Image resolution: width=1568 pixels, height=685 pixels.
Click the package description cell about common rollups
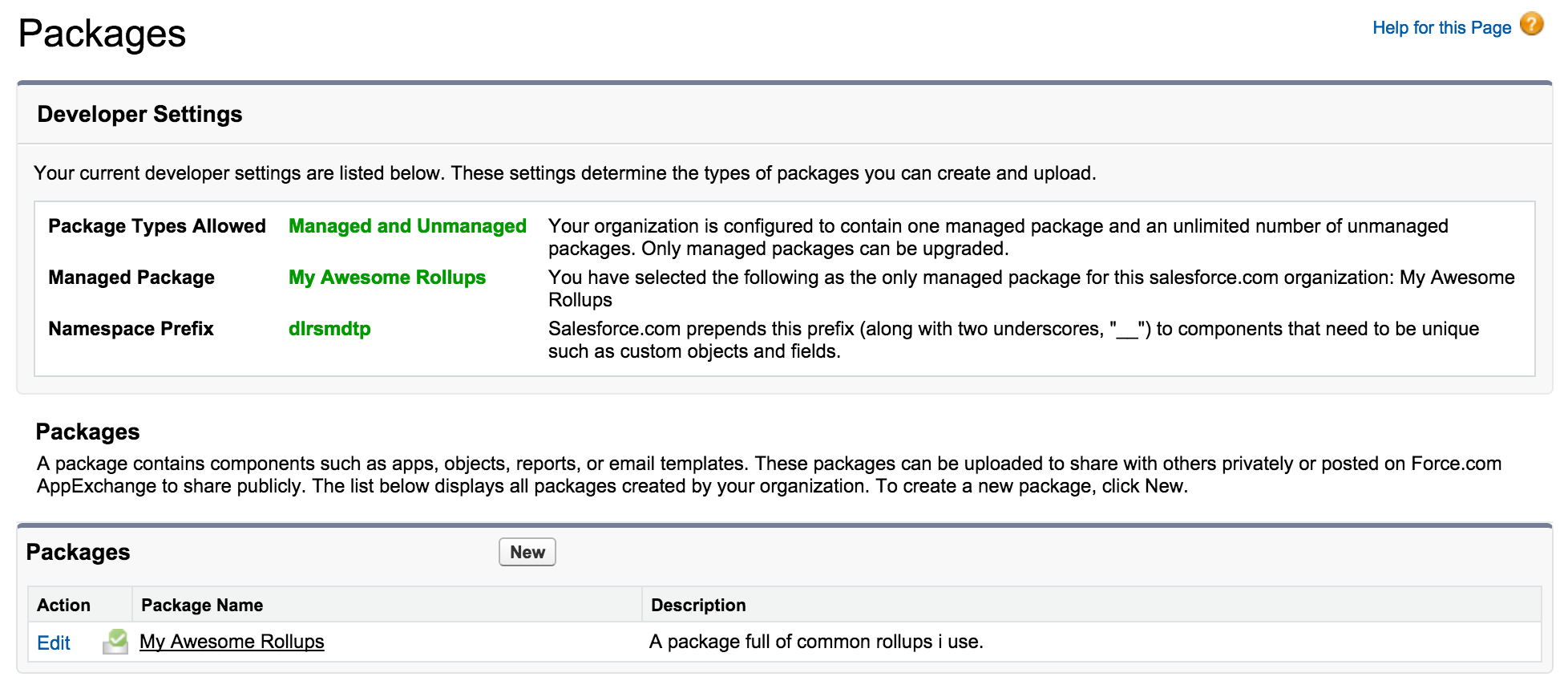(816, 642)
